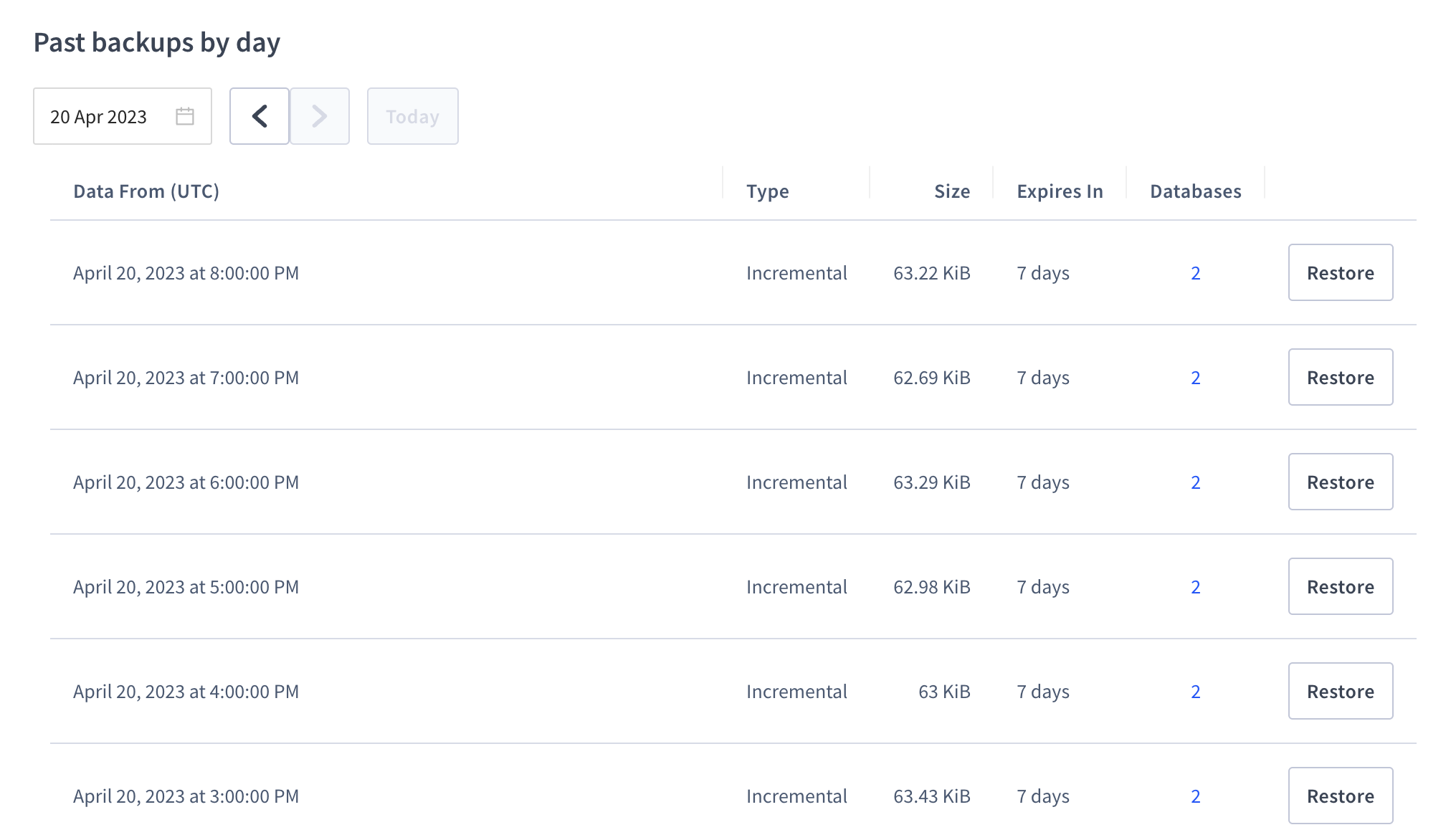The width and height of the screenshot is (1451, 840).
Task: Restore the 4:00:00 PM backup
Action: (x=1341, y=691)
